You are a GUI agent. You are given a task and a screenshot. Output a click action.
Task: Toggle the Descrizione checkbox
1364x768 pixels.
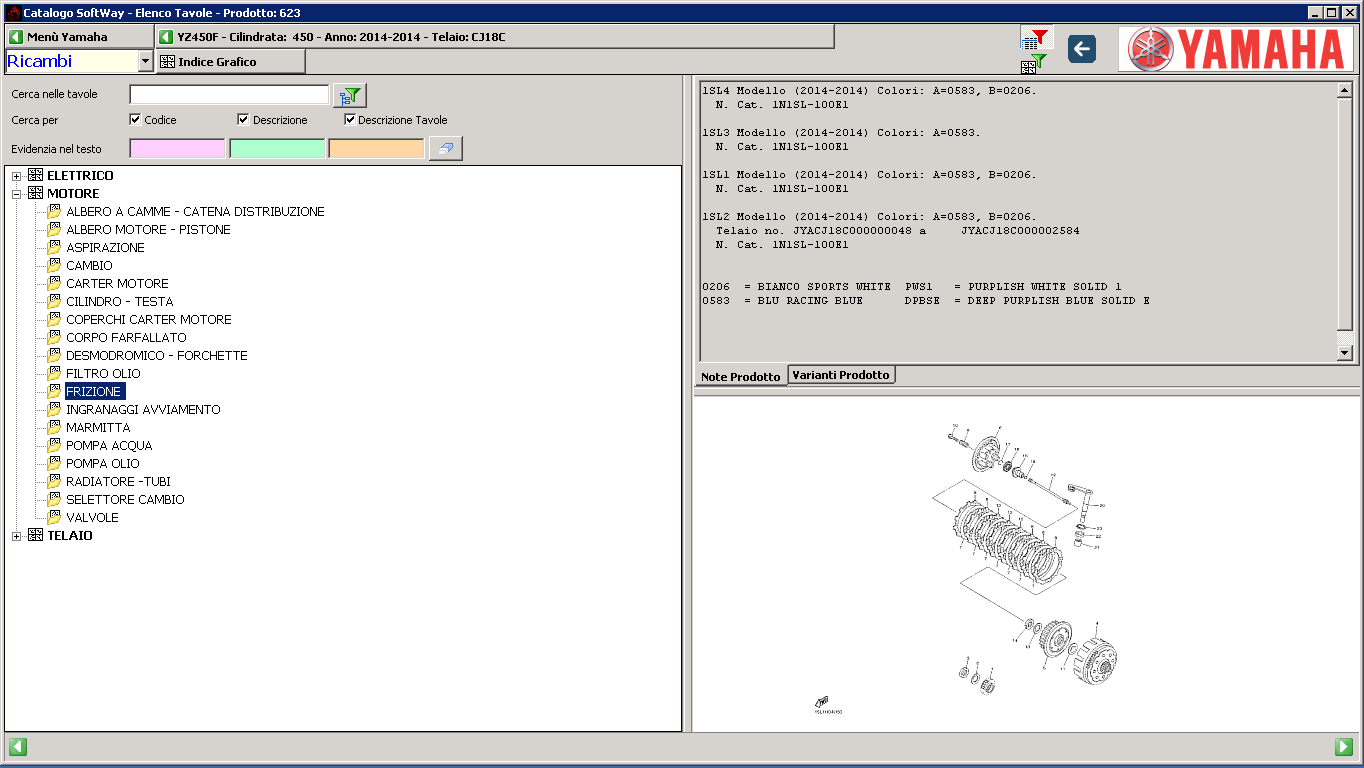point(243,119)
